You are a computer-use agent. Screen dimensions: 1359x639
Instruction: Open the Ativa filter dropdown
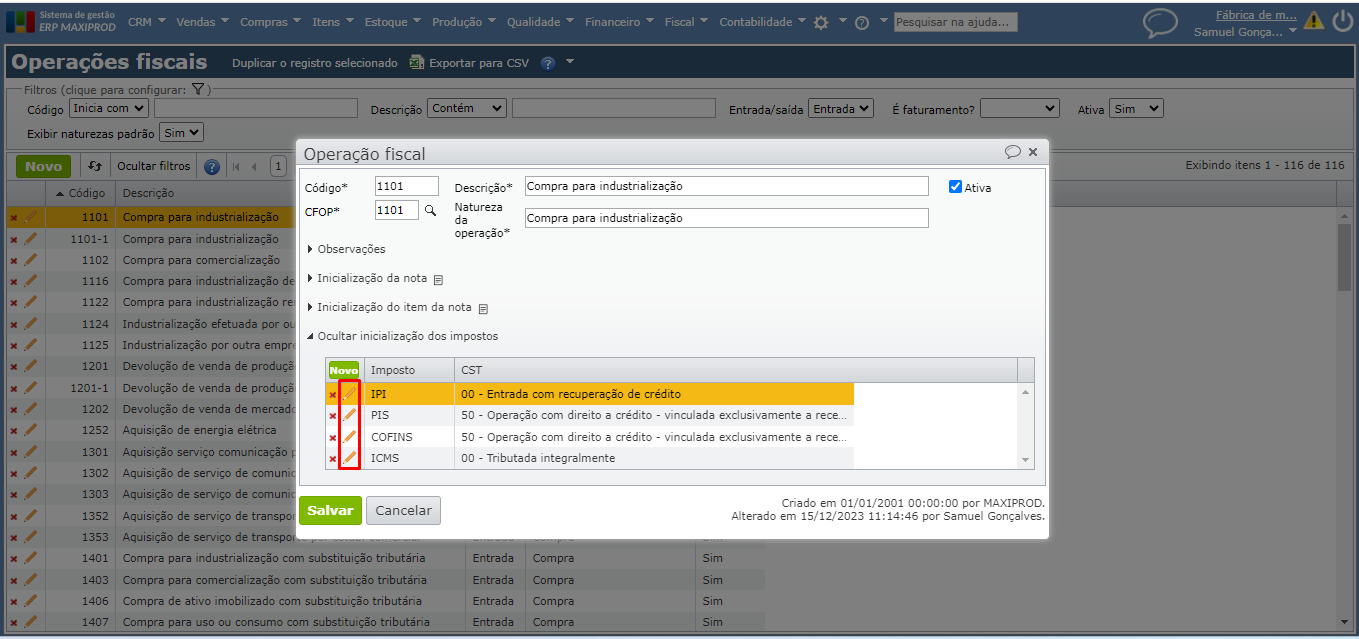coord(1136,108)
